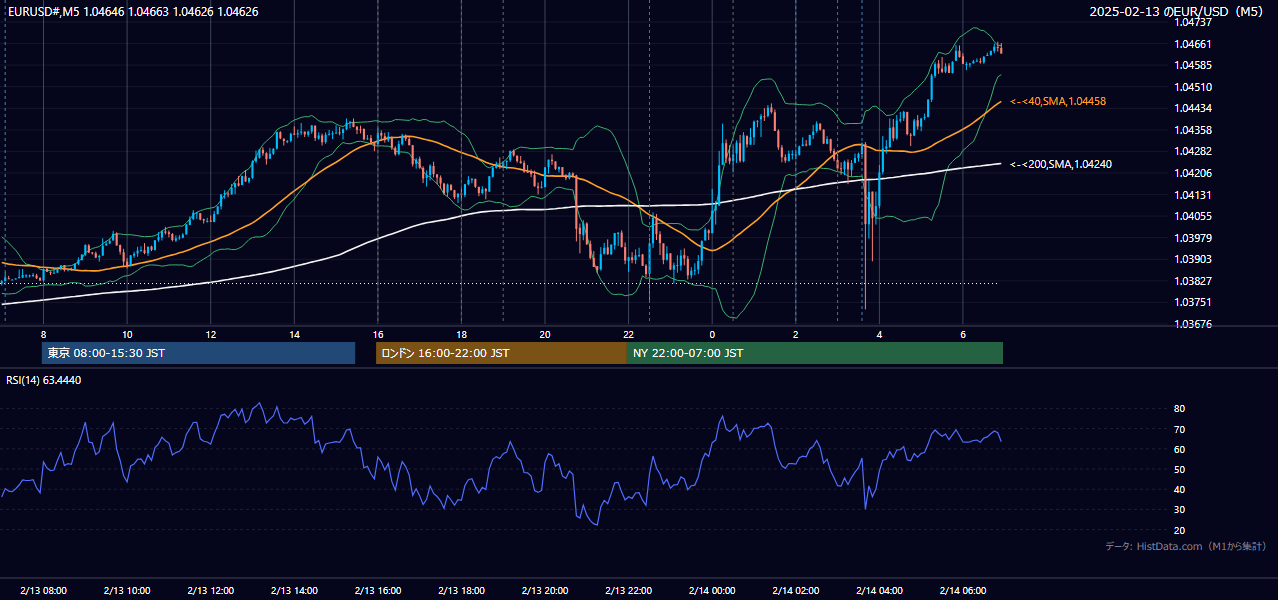
Task: Click price axis label 1.03903
Action: (x=1192, y=259)
